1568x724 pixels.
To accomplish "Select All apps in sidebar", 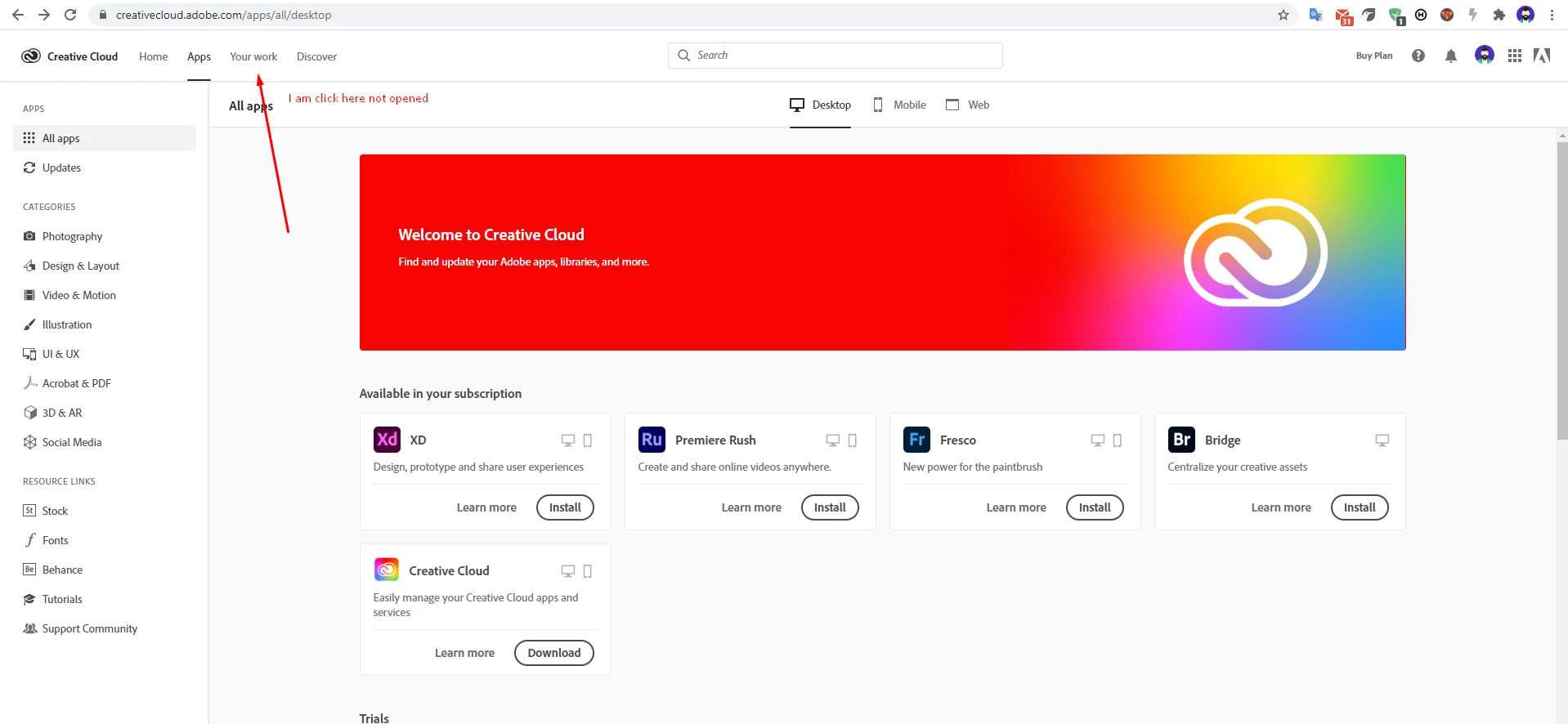I will (105, 138).
